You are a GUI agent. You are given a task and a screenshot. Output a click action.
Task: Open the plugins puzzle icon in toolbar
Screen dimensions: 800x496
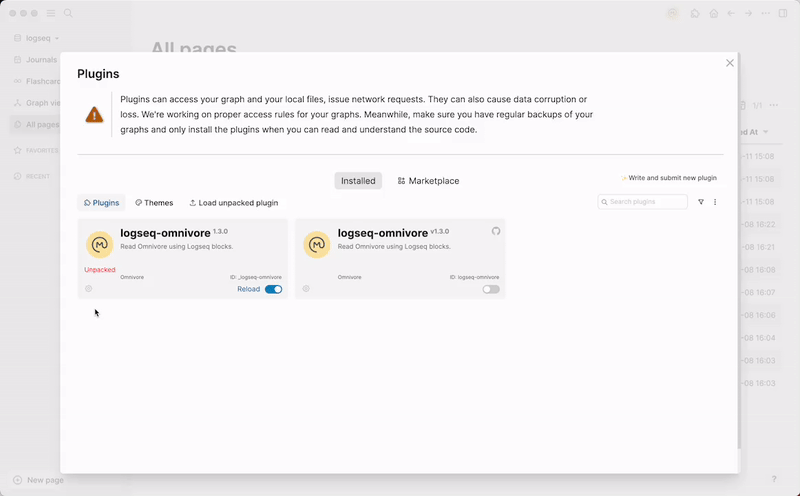coord(695,14)
